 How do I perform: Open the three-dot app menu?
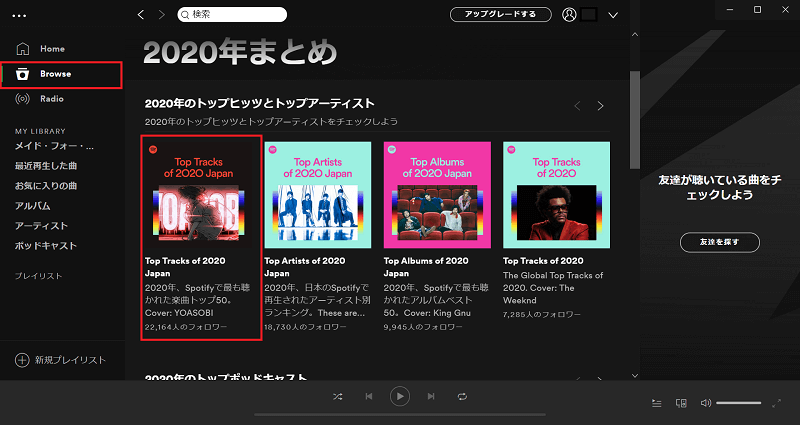click(19, 15)
